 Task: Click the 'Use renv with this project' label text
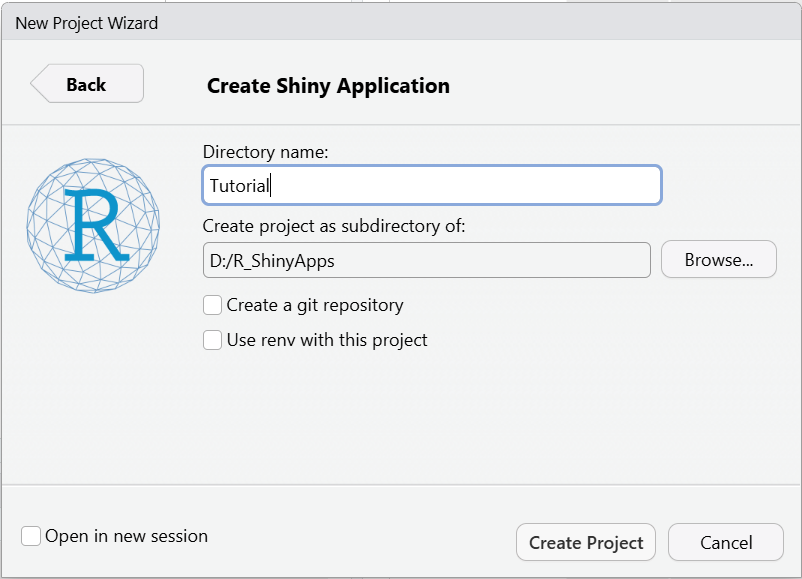(327, 340)
